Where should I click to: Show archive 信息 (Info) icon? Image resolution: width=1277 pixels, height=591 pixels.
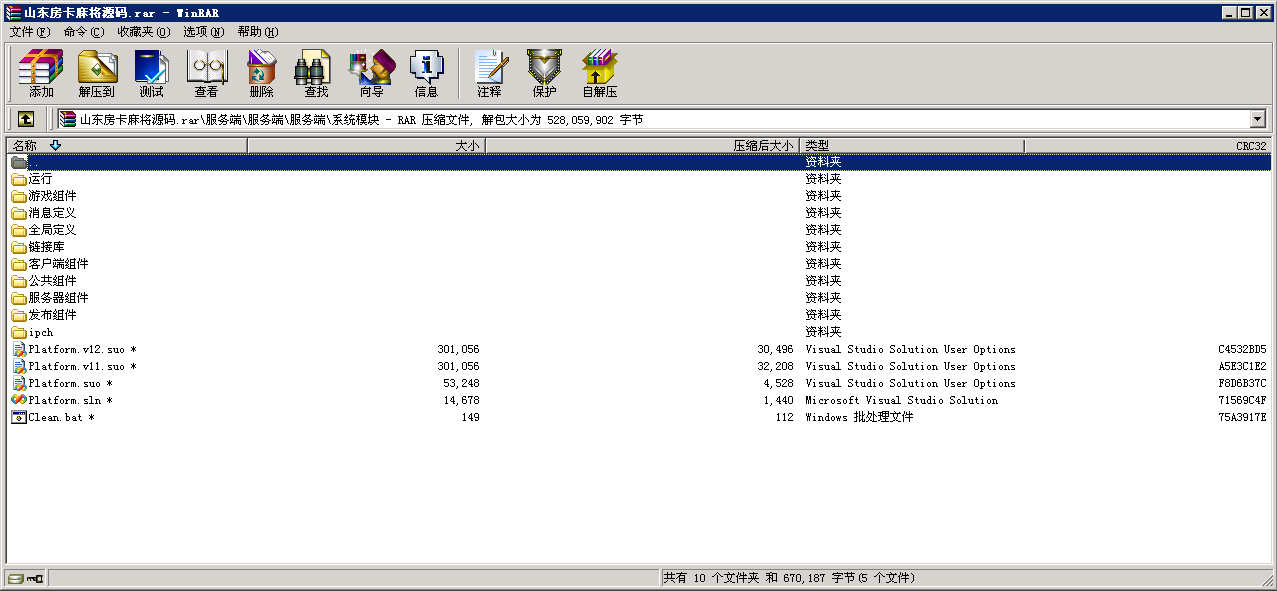point(426,73)
